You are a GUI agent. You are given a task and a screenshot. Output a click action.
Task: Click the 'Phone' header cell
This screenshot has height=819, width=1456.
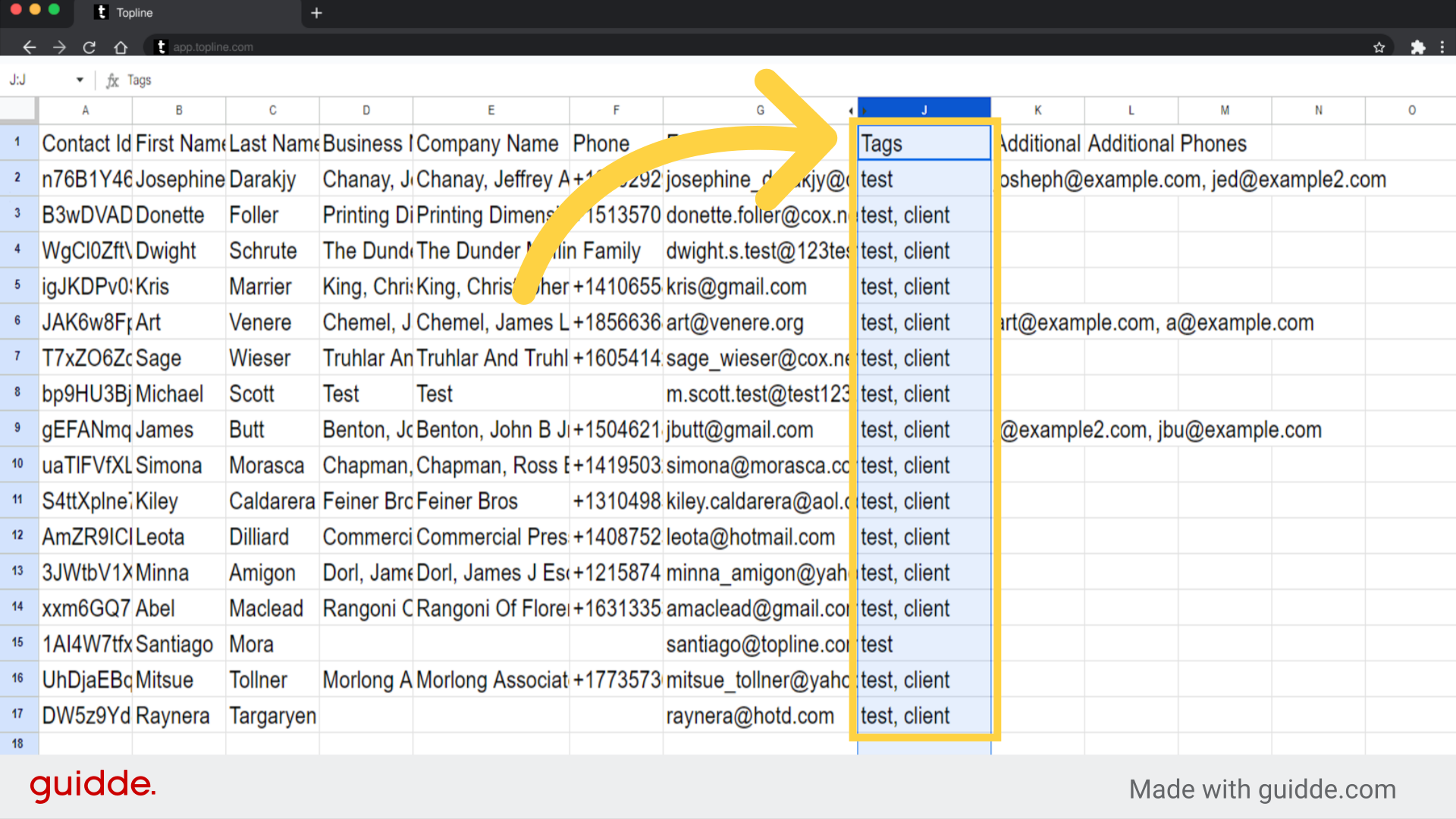(x=617, y=143)
